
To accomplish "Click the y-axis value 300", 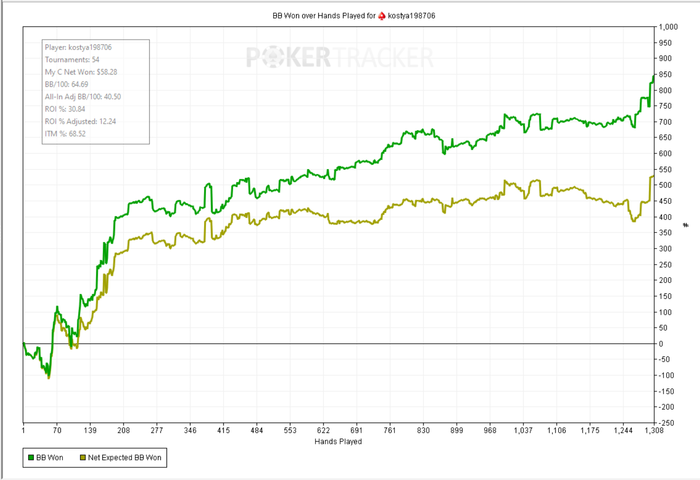I will click(x=665, y=249).
